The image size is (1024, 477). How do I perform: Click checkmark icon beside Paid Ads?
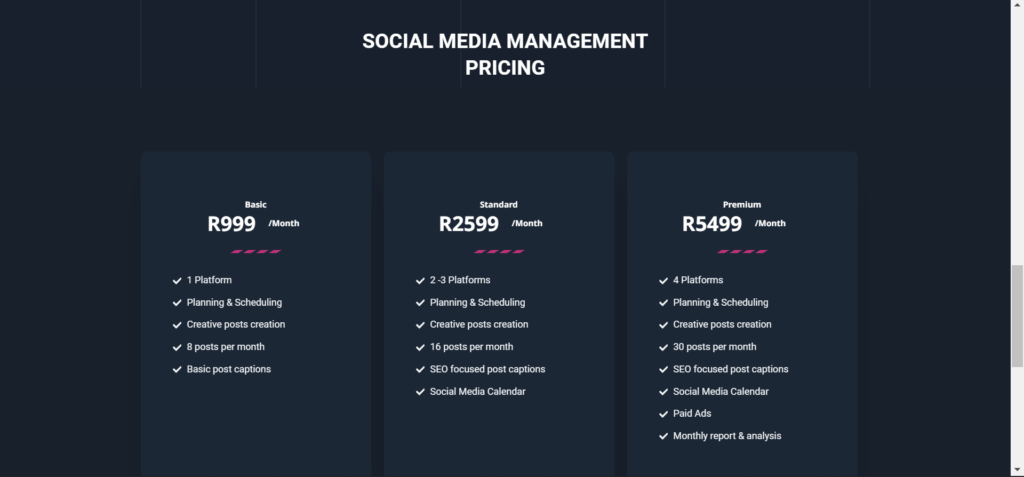[x=664, y=414]
